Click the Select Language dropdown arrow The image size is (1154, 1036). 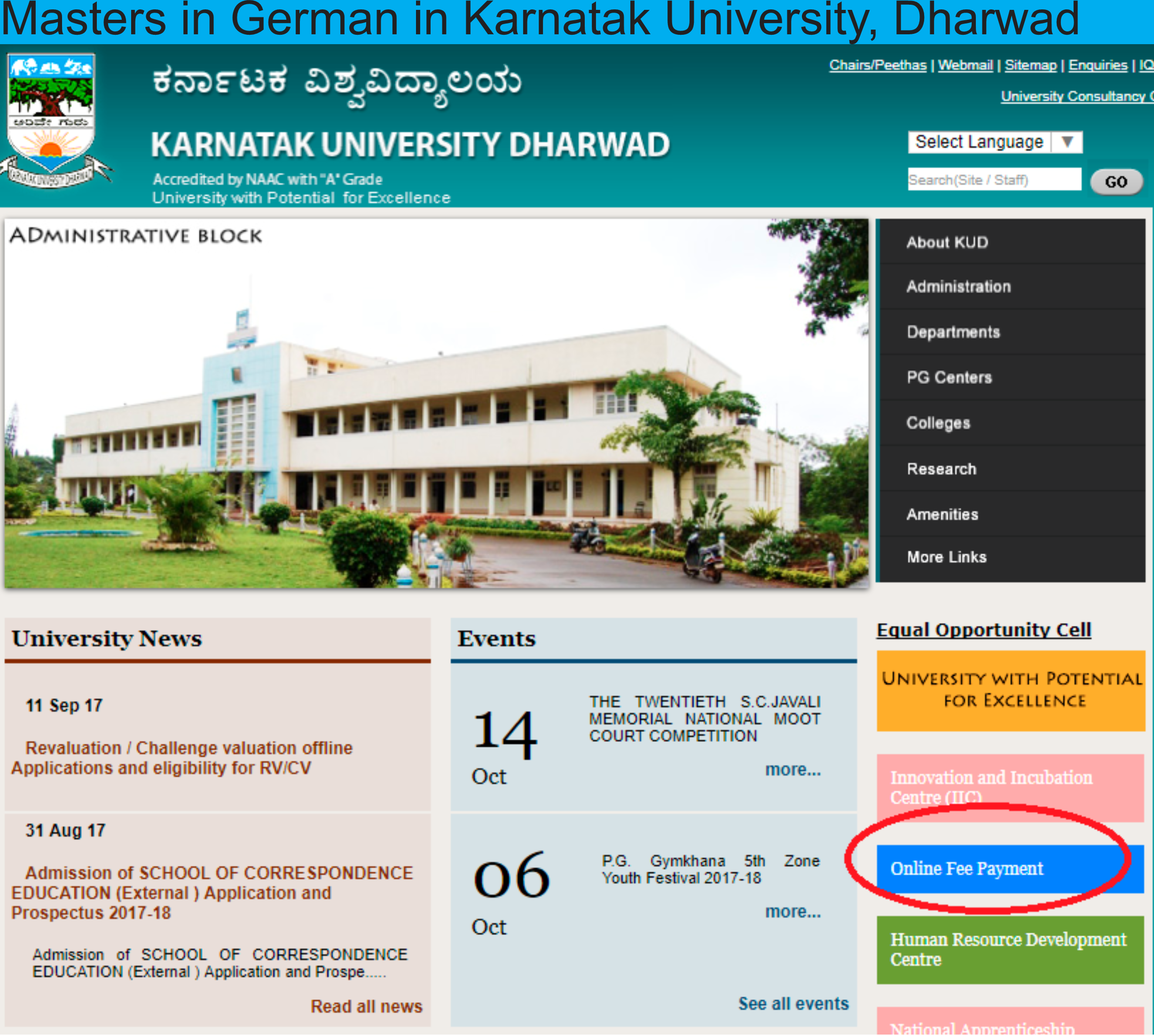point(1068,142)
